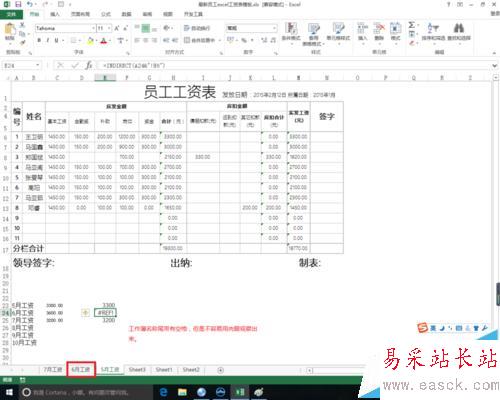Image resolution: width=500 pixels, height=400 pixels.
Task: Open the green File tab
Action: [x=12, y=14]
